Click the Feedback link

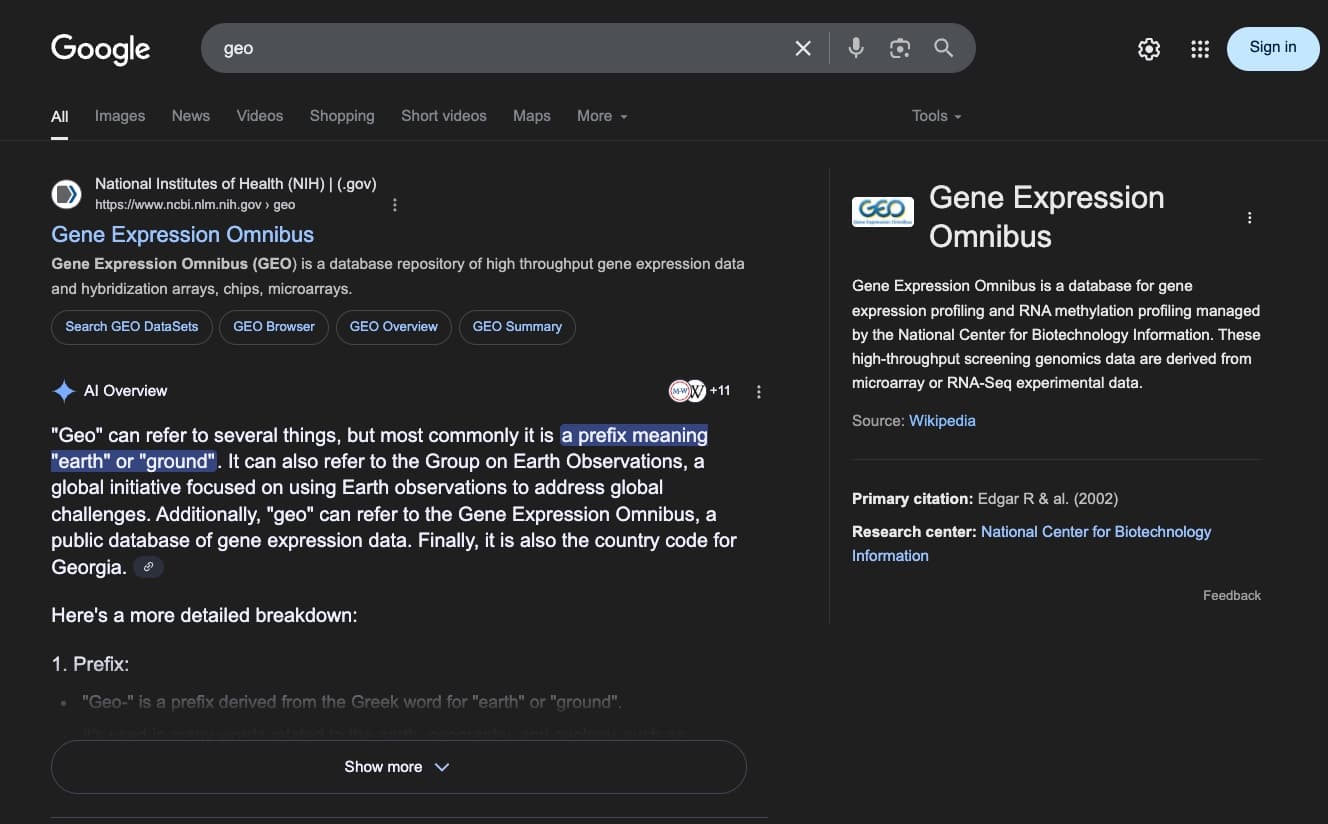pyautogui.click(x=1232, y=595)
